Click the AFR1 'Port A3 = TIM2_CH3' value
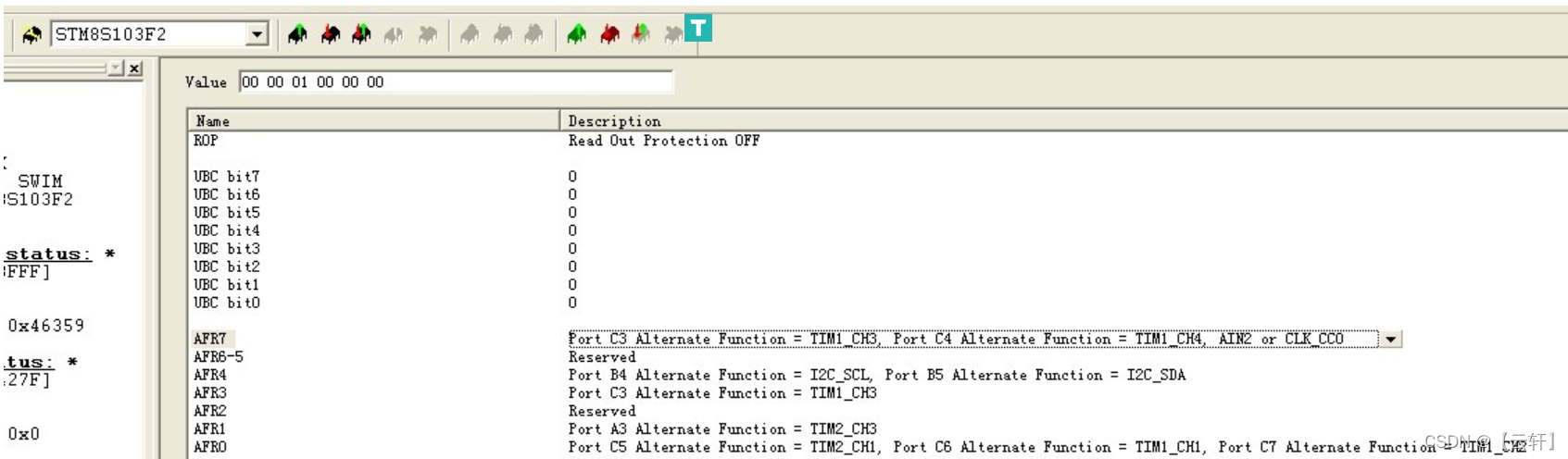 point(722,429)
